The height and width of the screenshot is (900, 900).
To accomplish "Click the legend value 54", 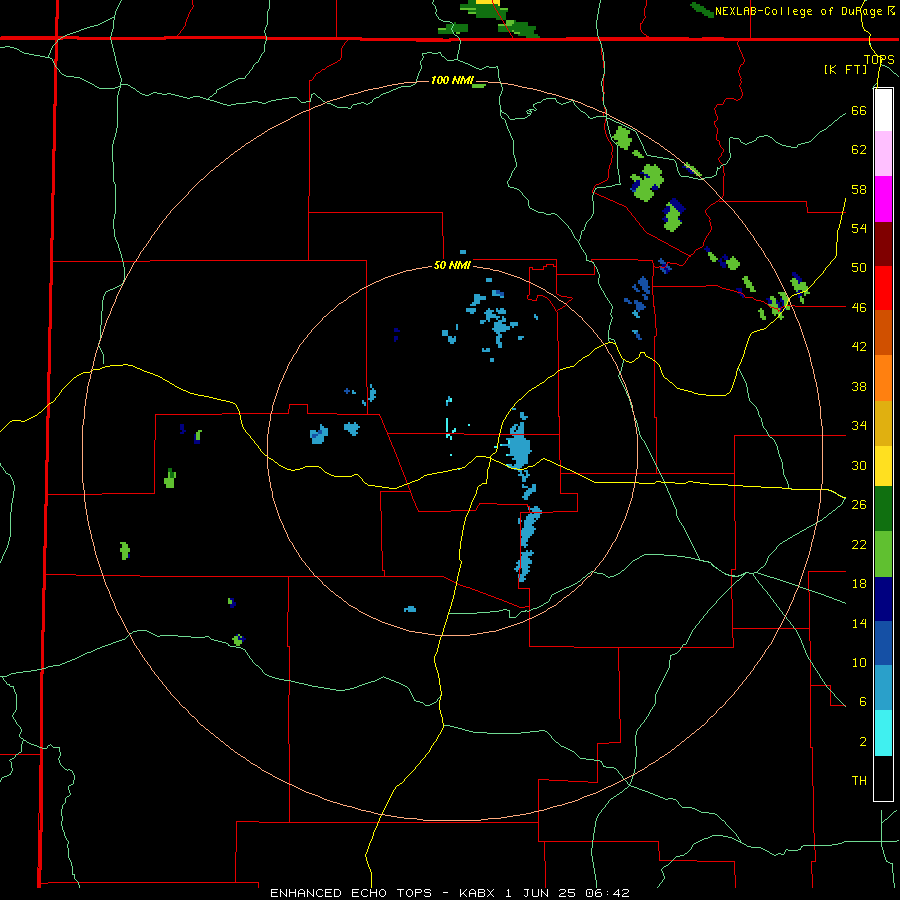I will (x=859, y=228).
